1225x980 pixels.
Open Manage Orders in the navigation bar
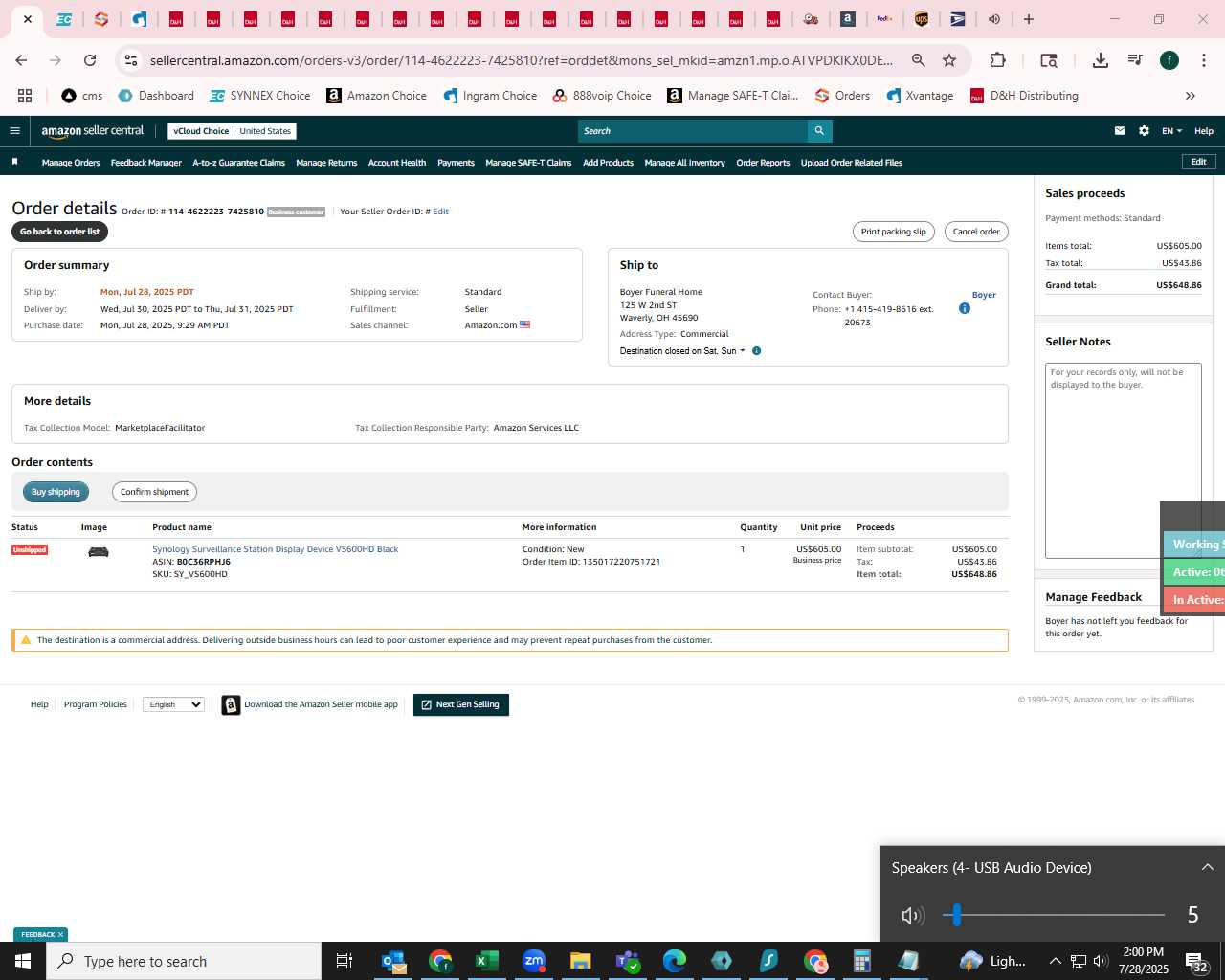pos(71,163)
